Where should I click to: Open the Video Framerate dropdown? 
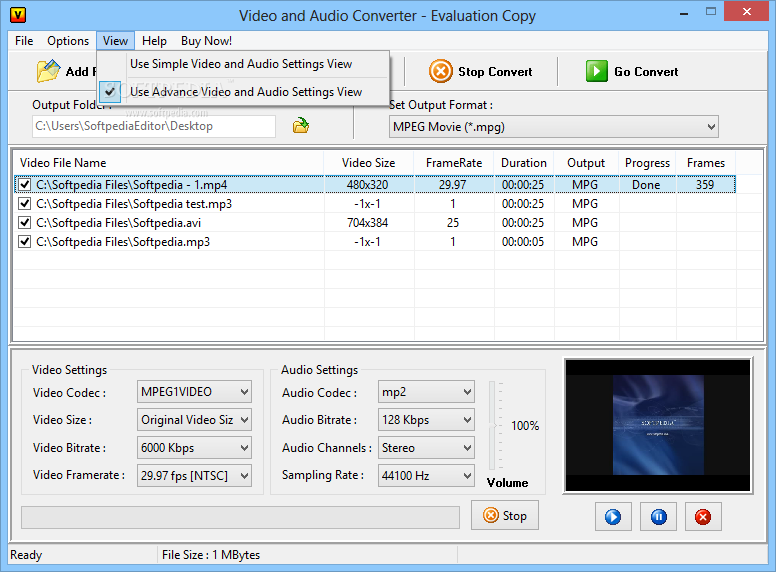[x=194, y=476]
